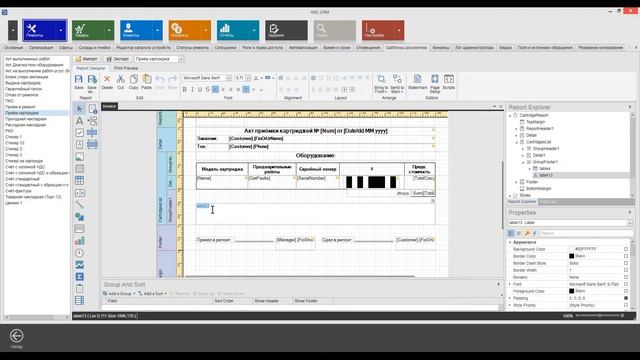The image size is (640, 360).
Task: Open the blue repairs tile dropdown arrow
Action: [x=61, y=30]
